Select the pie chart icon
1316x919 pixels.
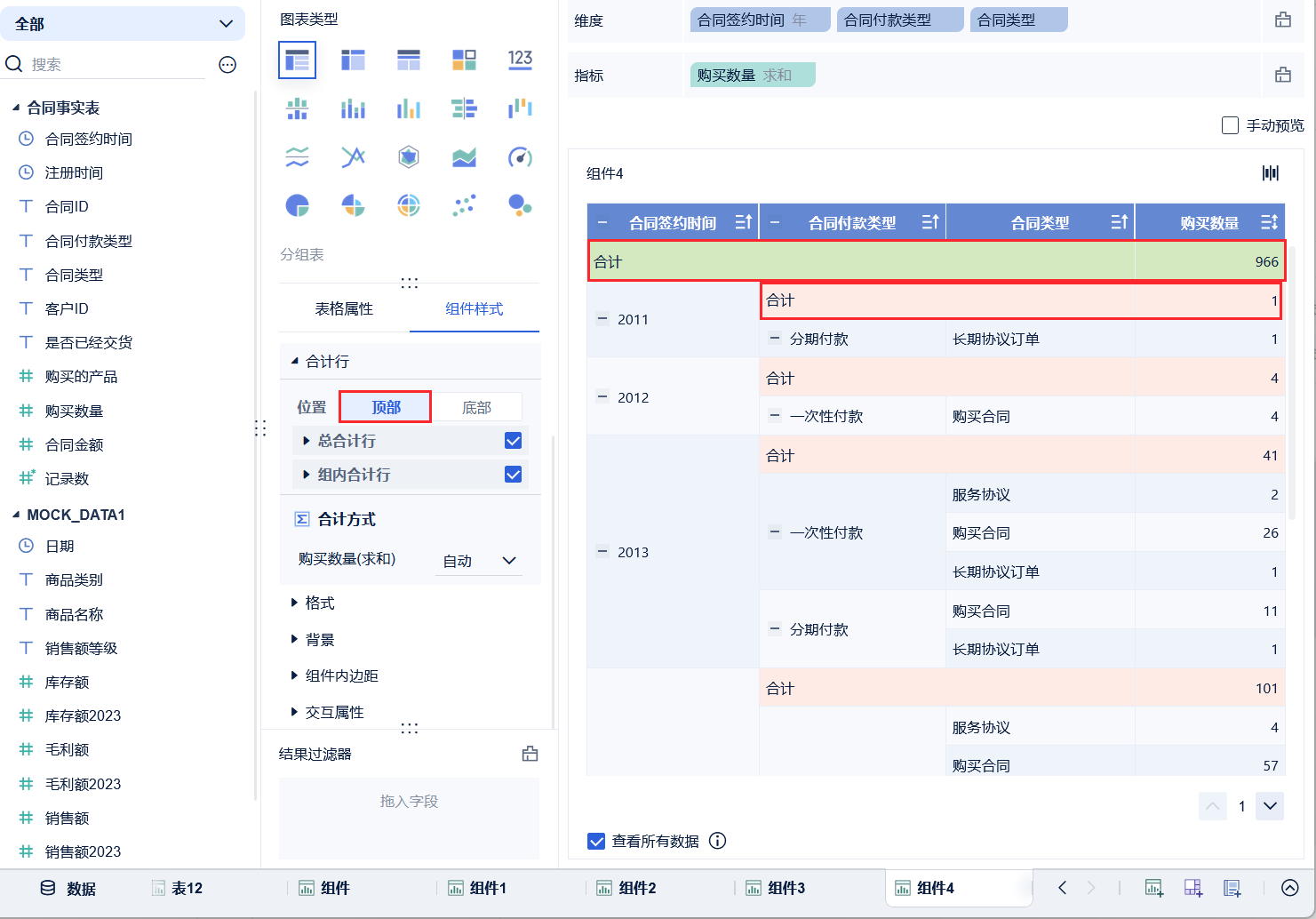pos(297,206)
